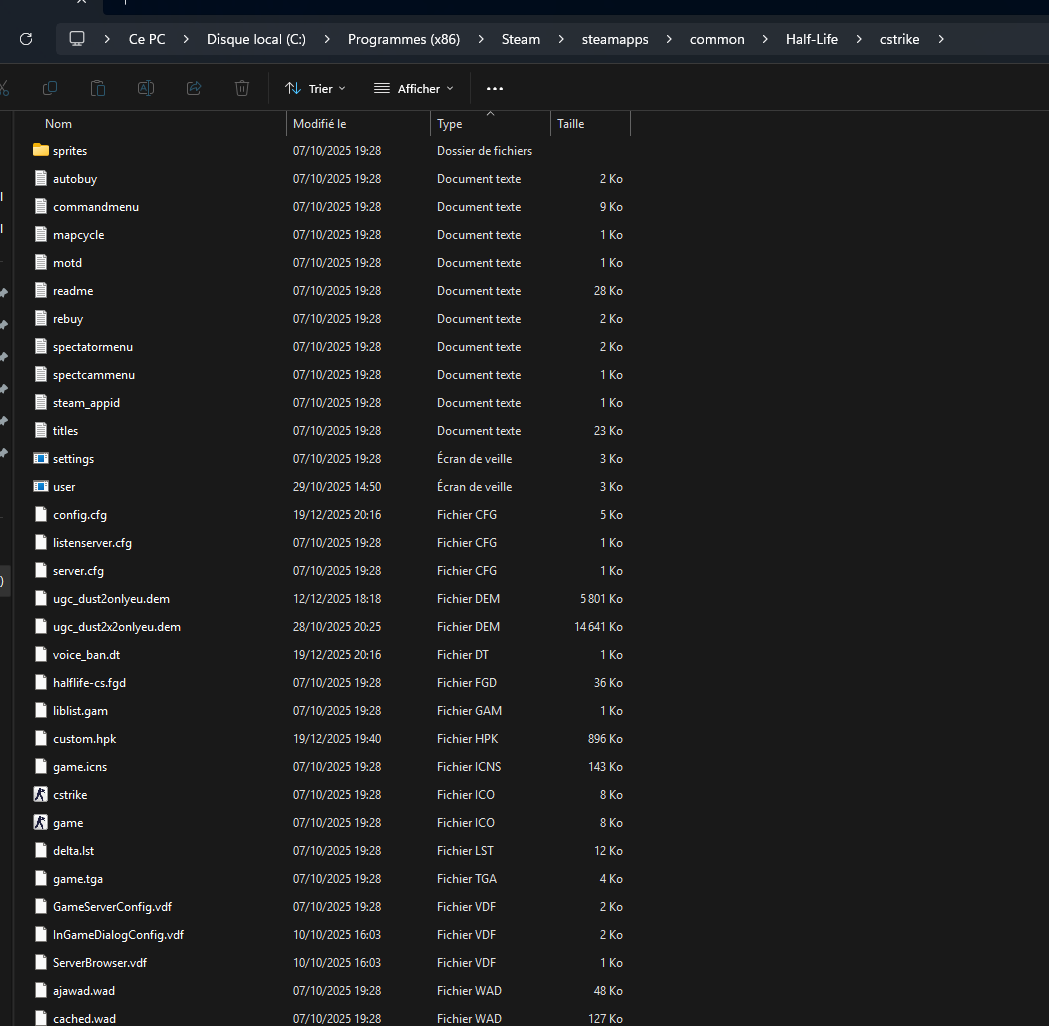Click the titles text document icon

coord(41,431)
